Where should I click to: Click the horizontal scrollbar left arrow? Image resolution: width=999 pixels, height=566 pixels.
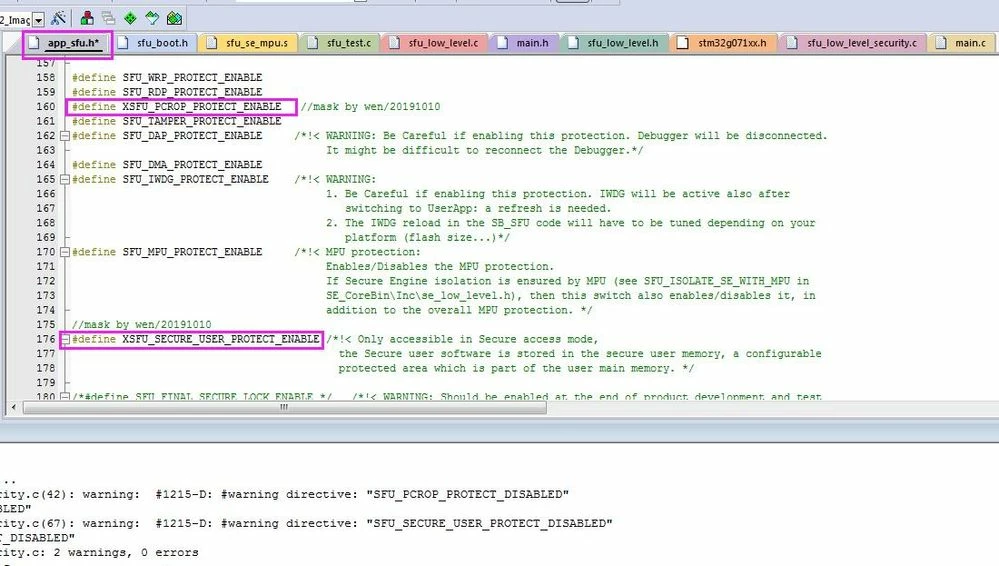click(x=14, y=407)
